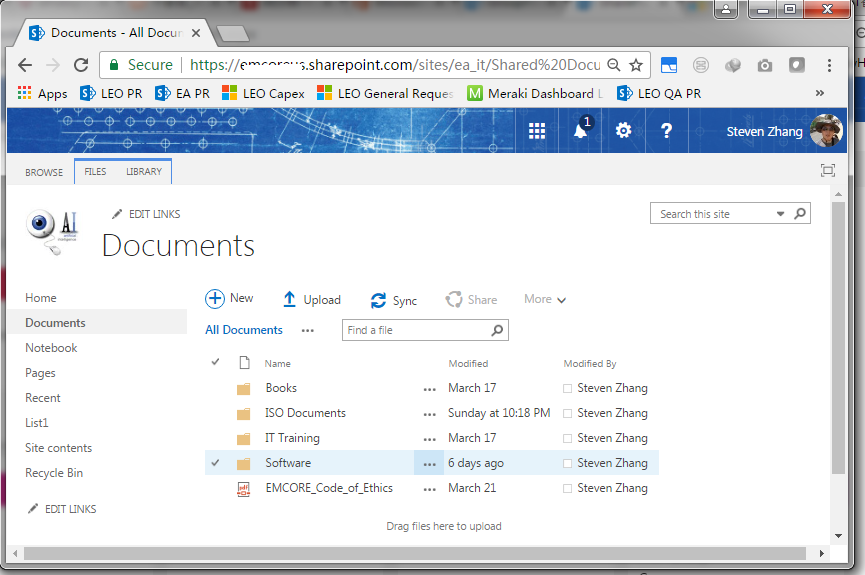Click the Upload arrow icon
Screen dimensions: 865x575
click(x=289, y=299)
